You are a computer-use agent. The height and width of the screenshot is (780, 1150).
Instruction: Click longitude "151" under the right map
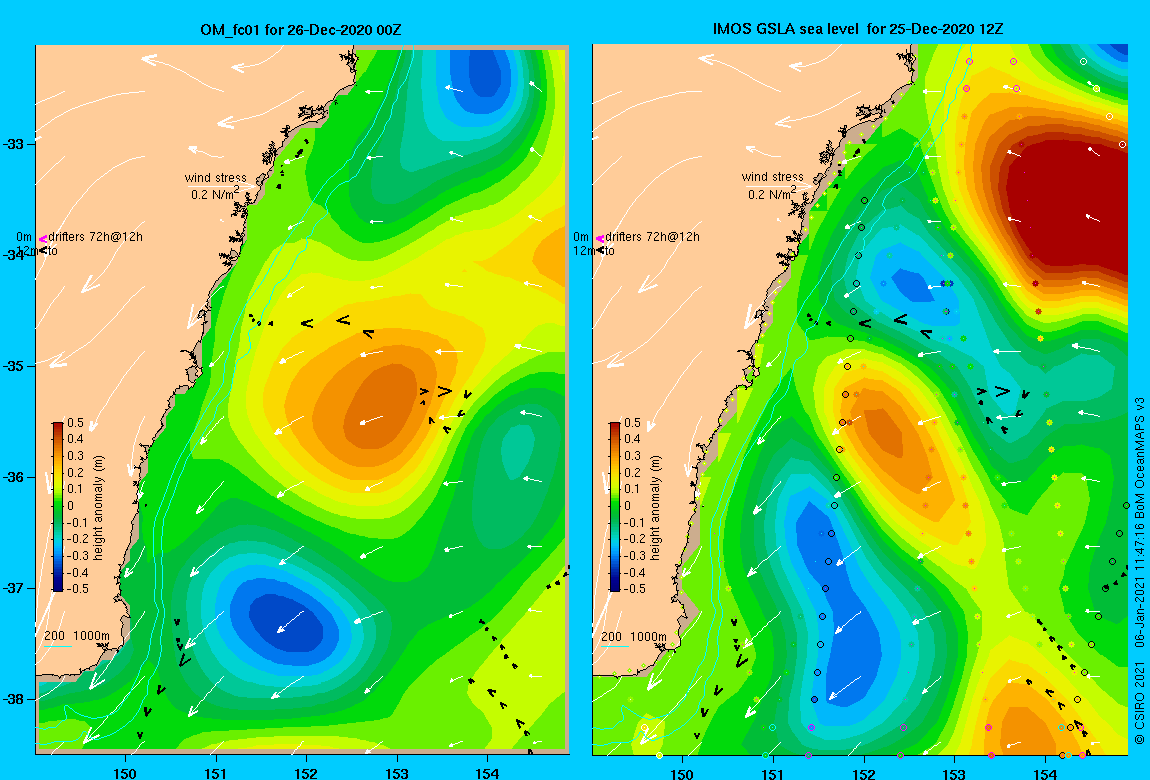pyautogui.click(x=772, y=773)
